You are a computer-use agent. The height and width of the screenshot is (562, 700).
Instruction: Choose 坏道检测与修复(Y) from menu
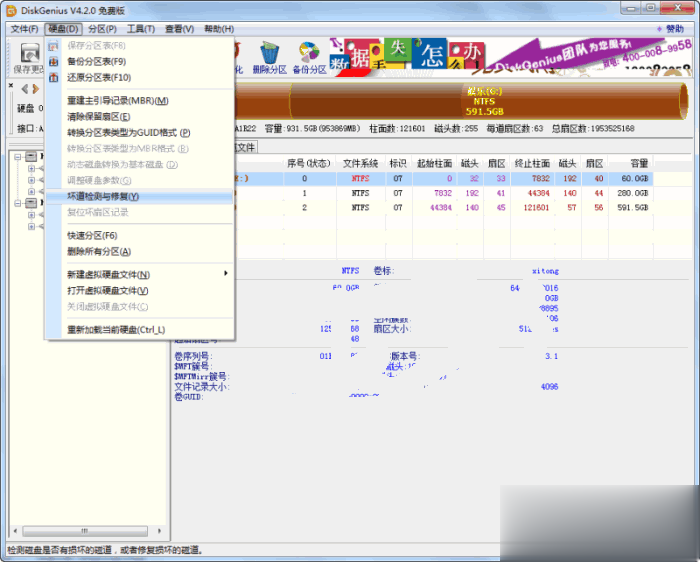tap(103, 196)
